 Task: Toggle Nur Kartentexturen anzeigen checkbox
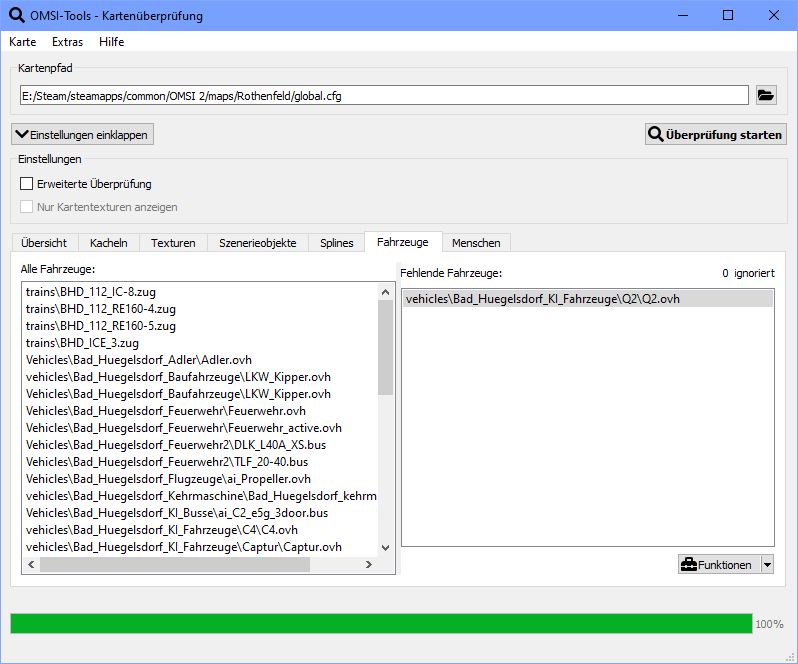pyautogui.click(x=27, y=207)
